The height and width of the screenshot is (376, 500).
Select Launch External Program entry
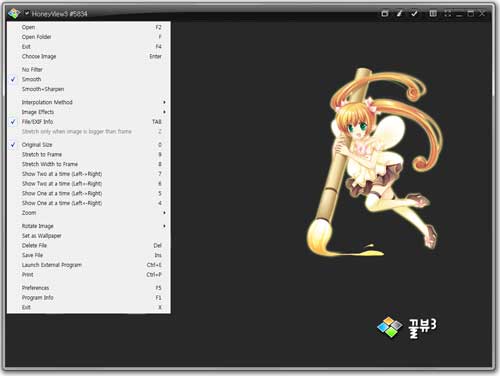[89, 265]
